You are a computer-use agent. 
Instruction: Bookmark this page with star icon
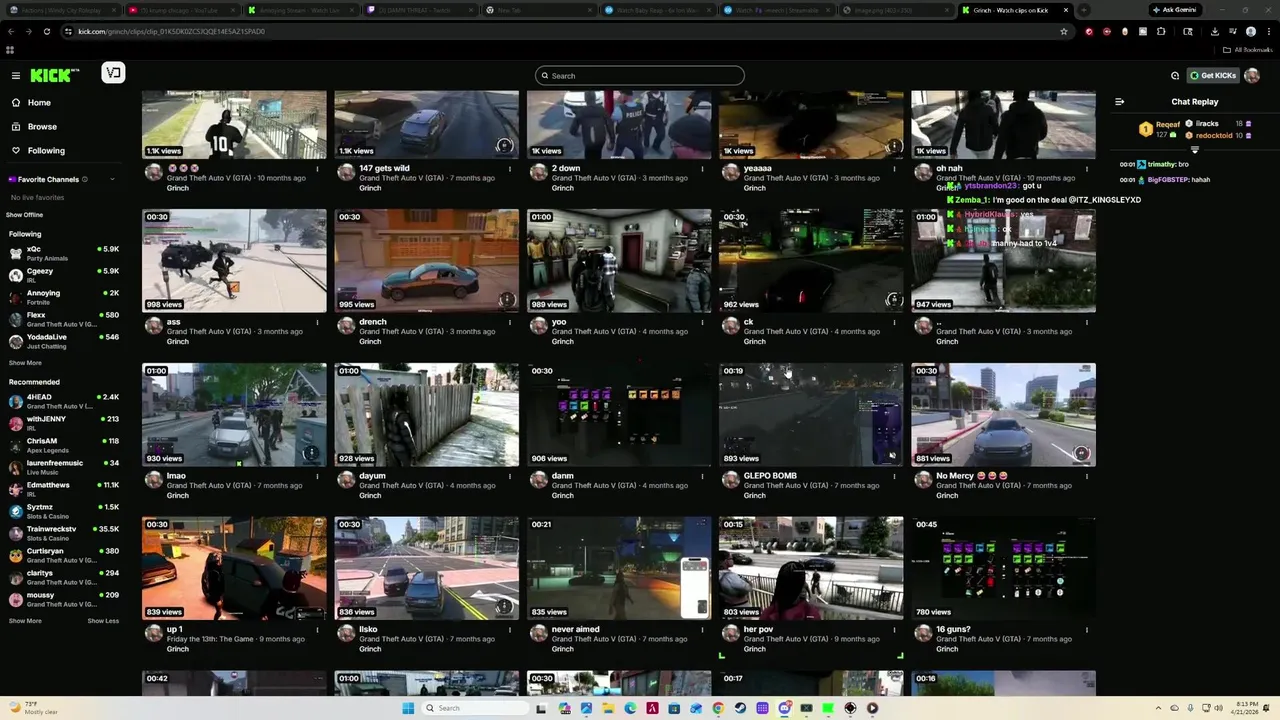point(1064,31)
